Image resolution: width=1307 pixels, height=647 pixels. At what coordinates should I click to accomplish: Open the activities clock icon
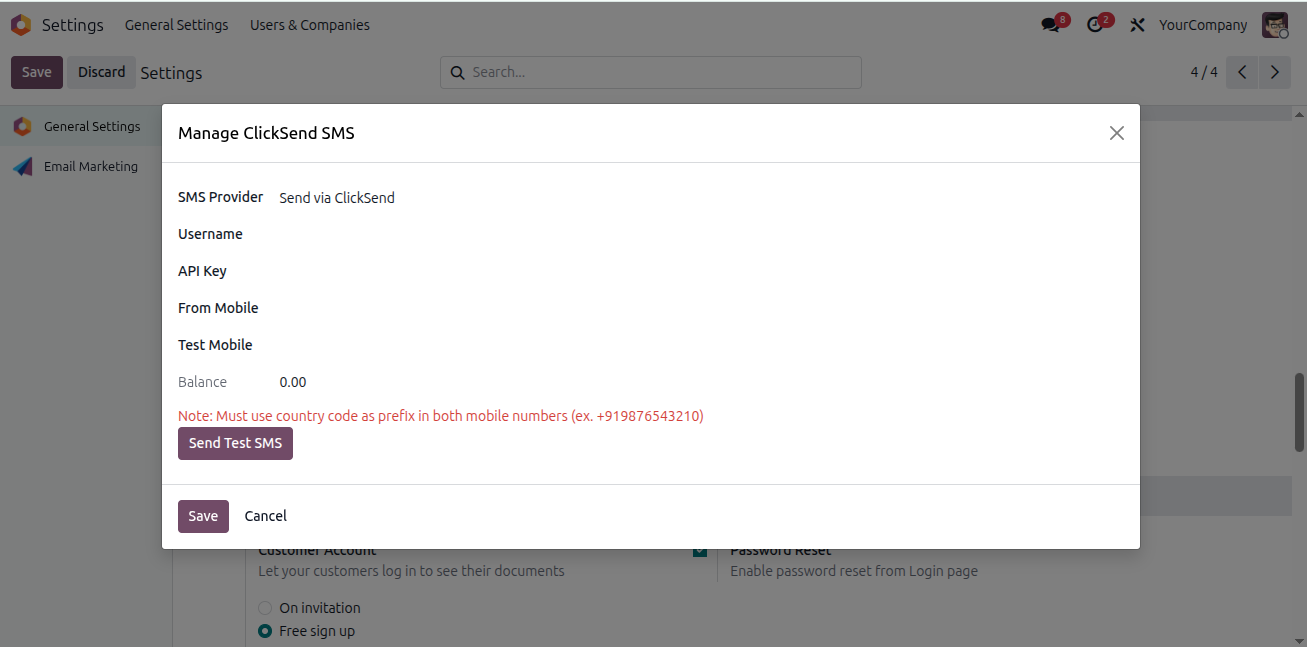click(1097, 25)
